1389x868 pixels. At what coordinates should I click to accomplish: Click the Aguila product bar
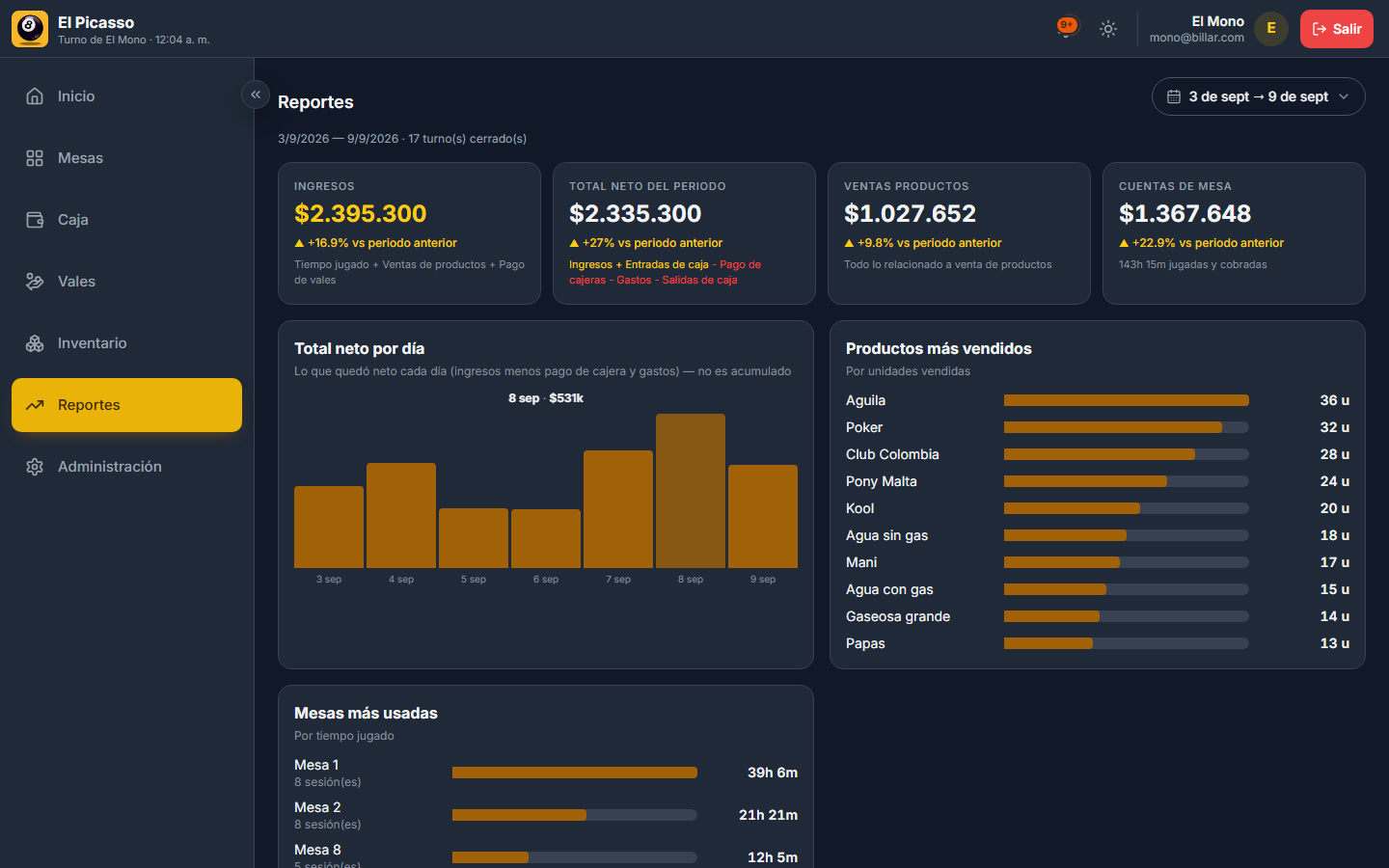click(1127, 400)
